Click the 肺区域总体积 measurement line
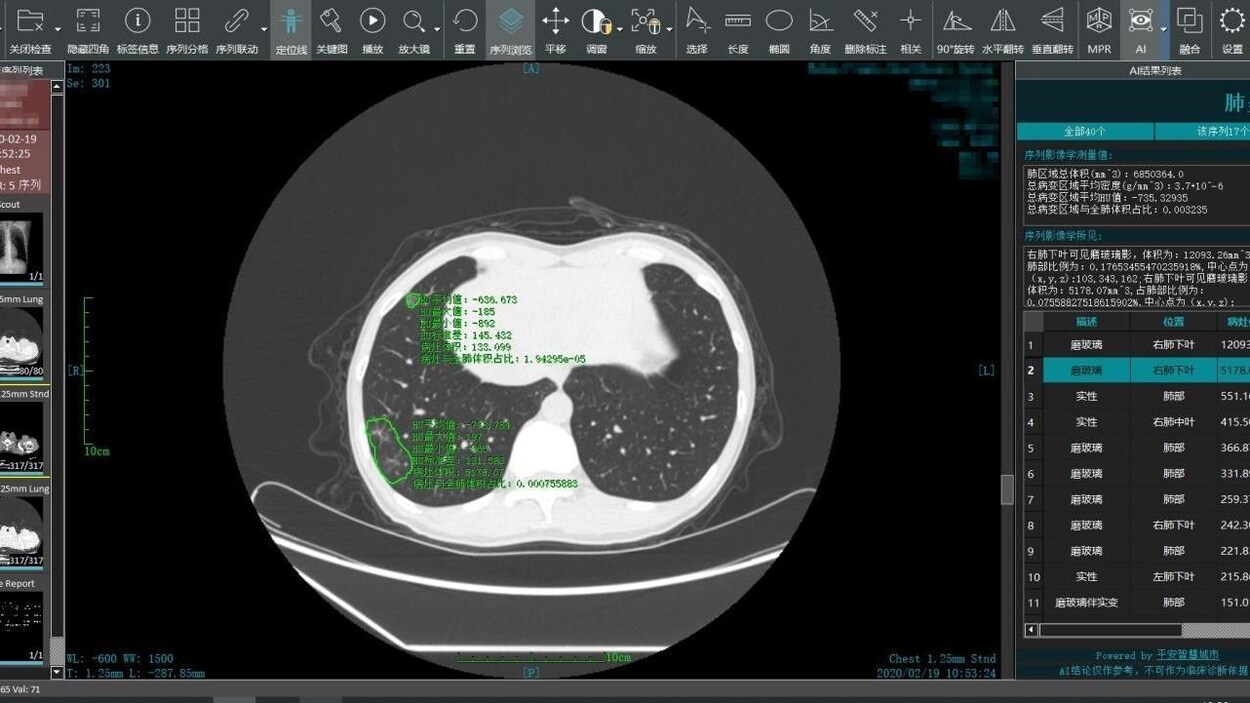This screenshot has width=1250, height=703. [1105, 174]
